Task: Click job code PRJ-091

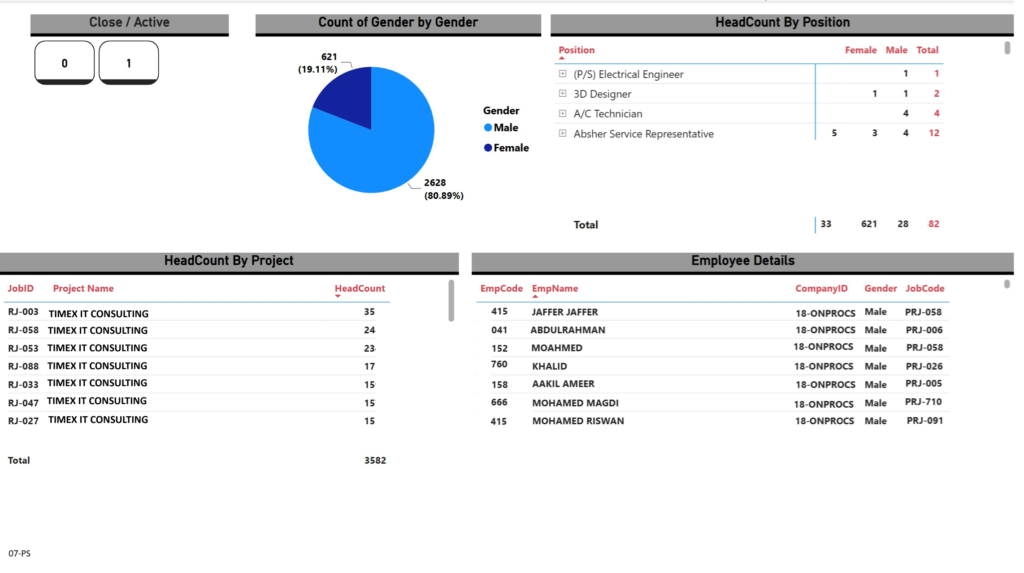Action: tap(925, 420)
